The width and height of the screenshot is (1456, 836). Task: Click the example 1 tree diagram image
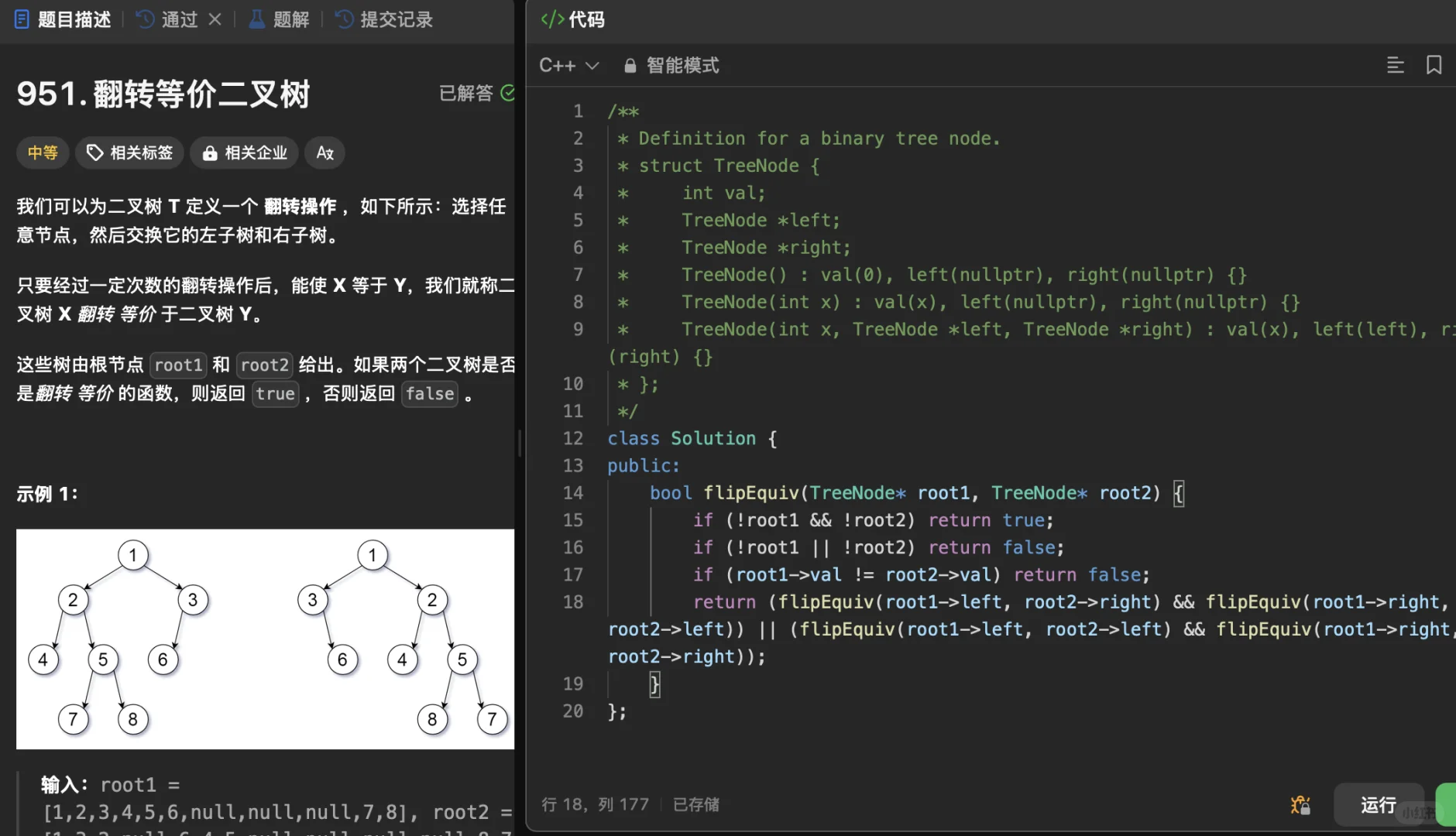tap(265, 639)
